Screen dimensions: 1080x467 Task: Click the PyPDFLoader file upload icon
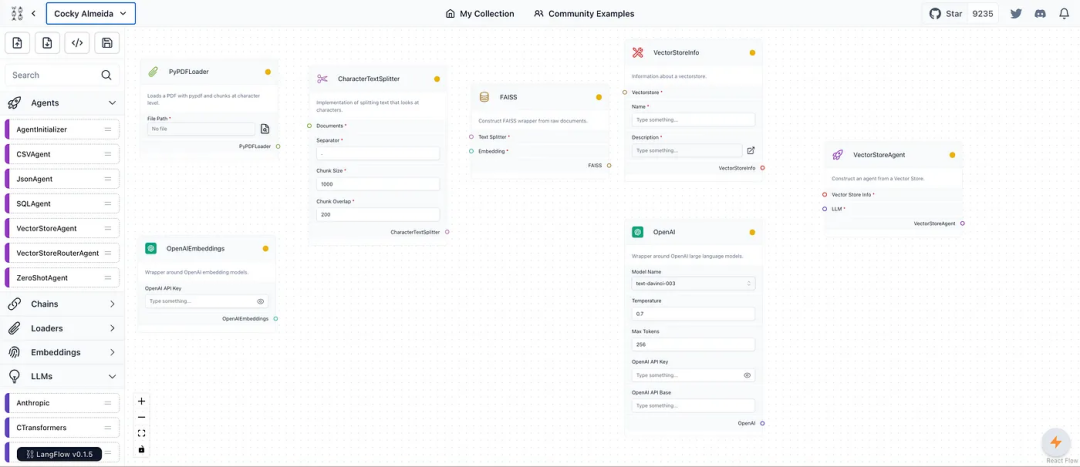click(265, 129)
